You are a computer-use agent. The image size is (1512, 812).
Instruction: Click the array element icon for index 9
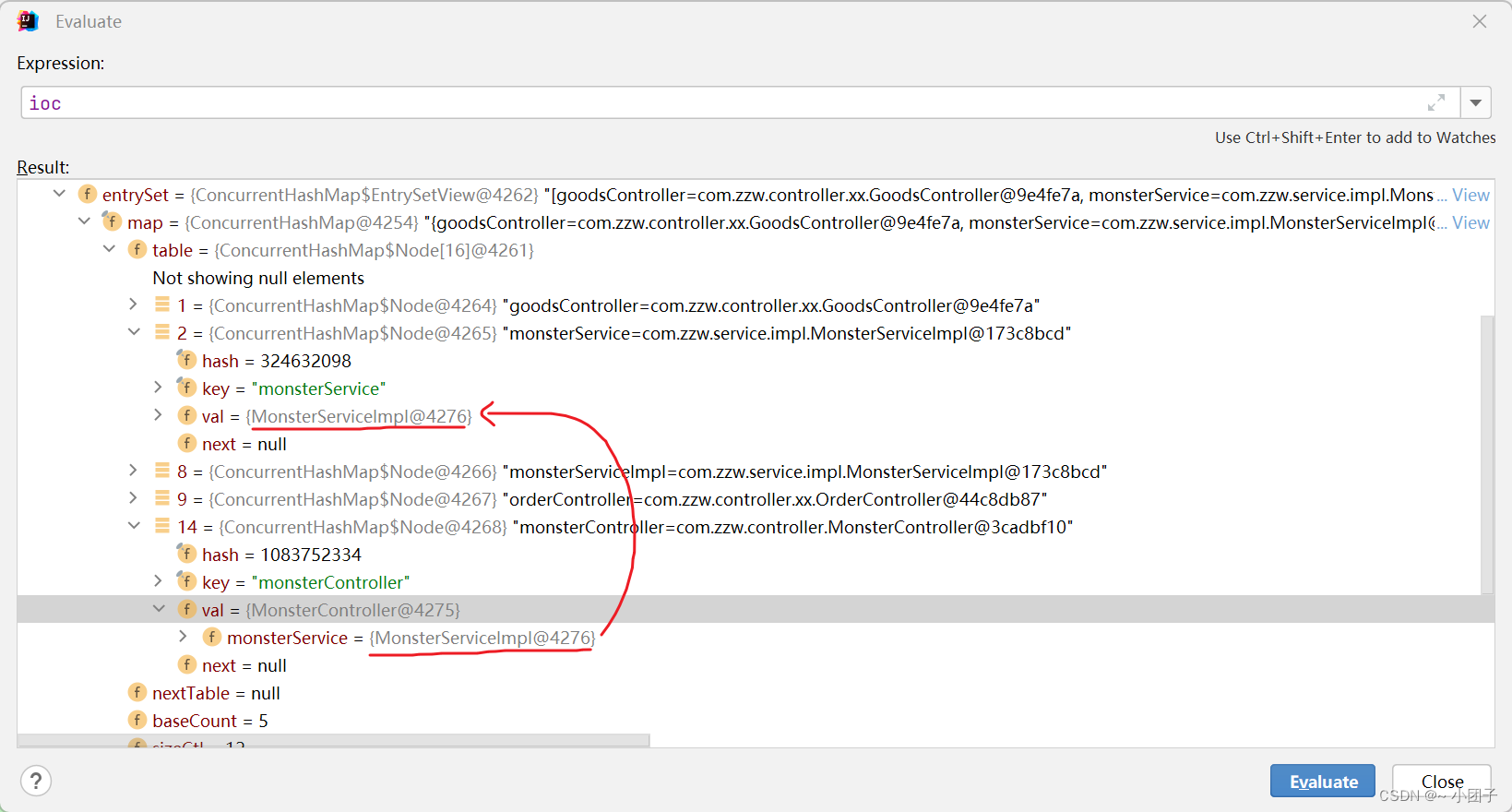(x=162, y=497)
